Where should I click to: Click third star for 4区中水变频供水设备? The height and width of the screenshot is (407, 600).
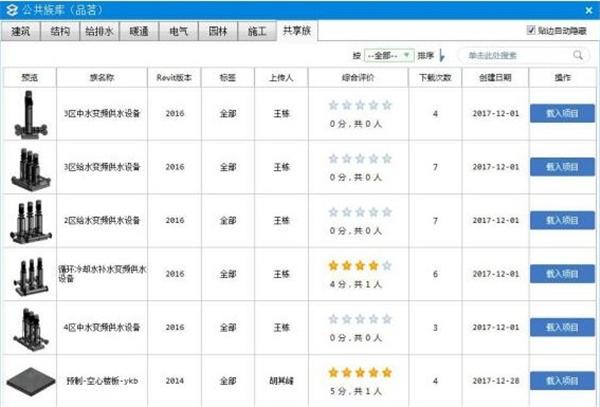pyautogui.click(x=360, y=319)
